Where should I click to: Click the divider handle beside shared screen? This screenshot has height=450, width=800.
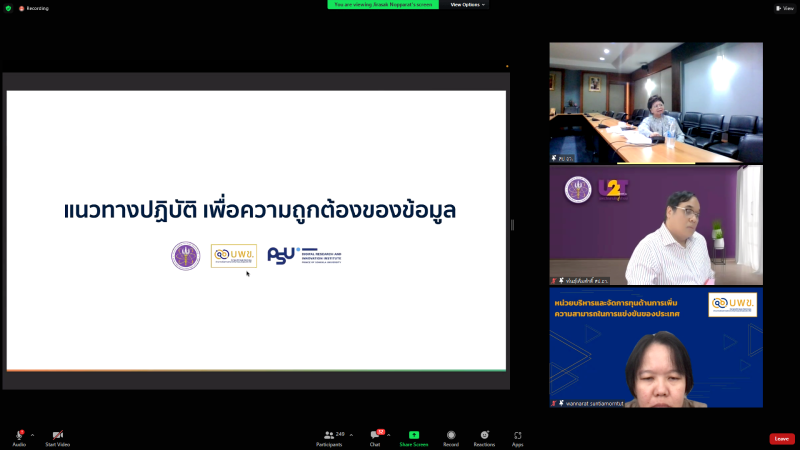pos(512,225)
